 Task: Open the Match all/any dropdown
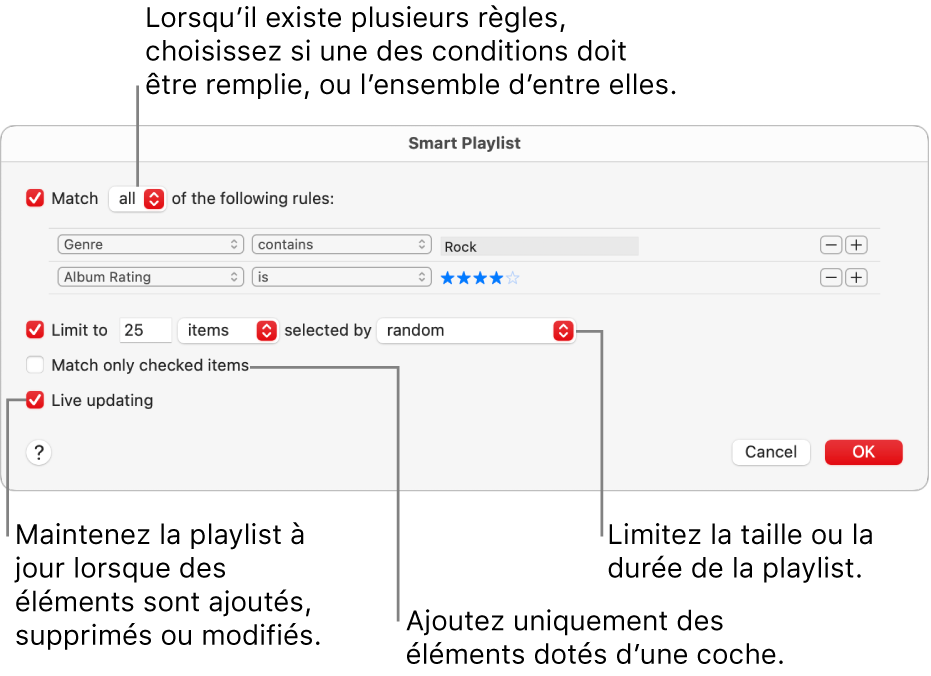137,198
